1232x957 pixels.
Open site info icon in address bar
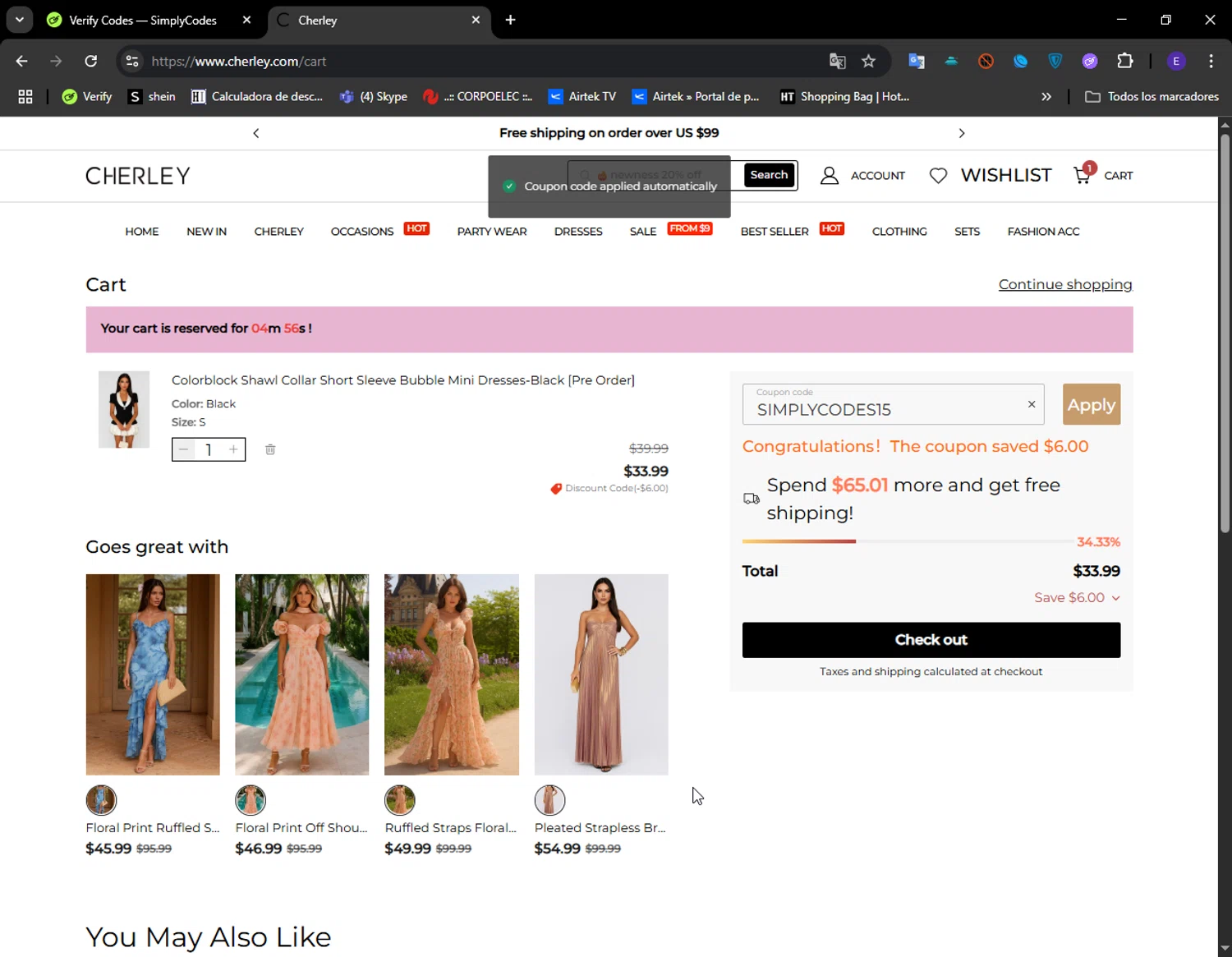[x=132, y=61]
